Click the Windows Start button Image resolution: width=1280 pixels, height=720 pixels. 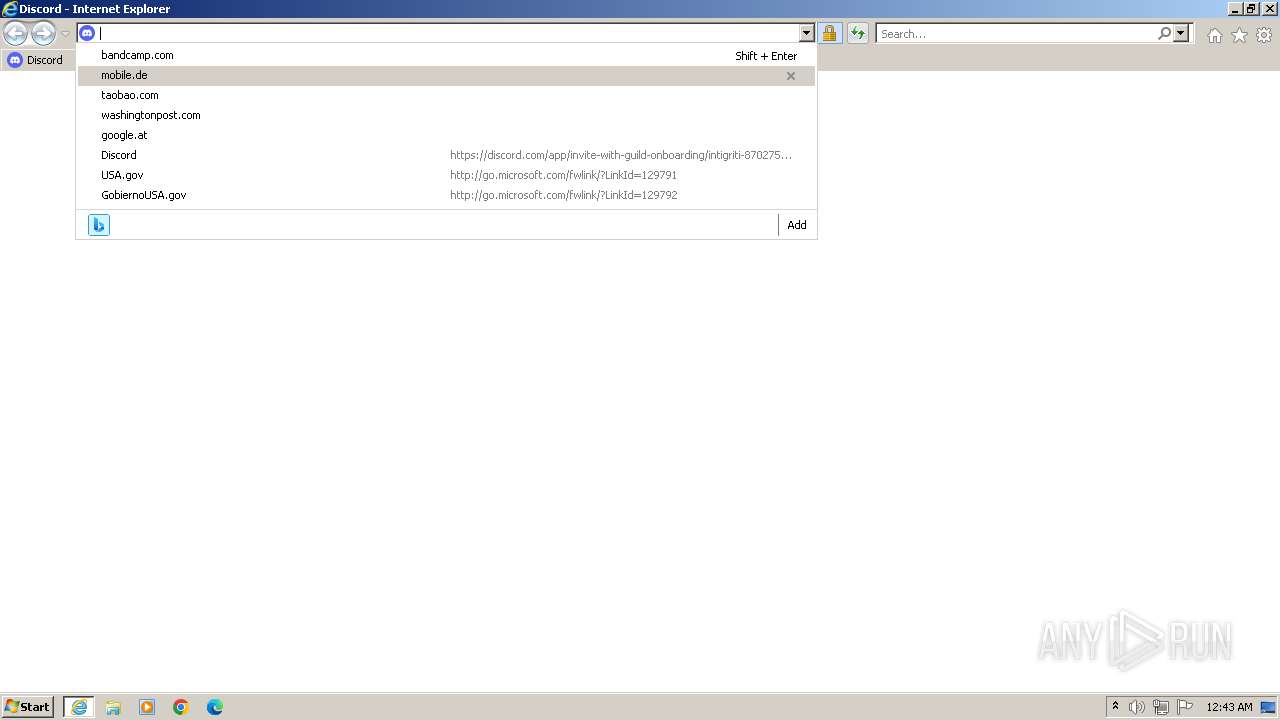pos(28,707)
